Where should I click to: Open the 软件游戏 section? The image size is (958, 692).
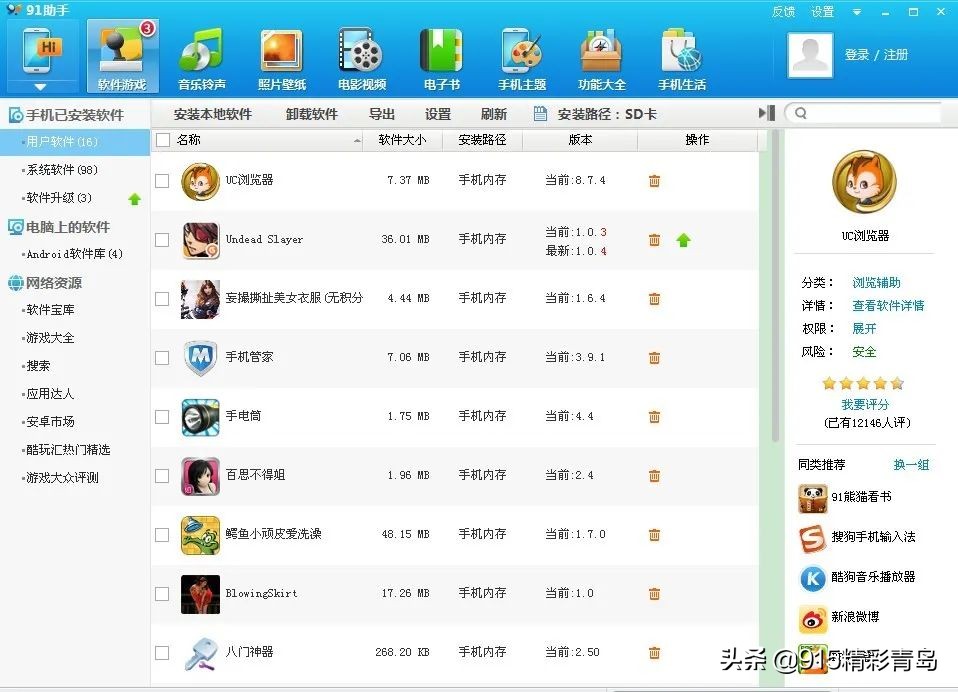(122, 56)
